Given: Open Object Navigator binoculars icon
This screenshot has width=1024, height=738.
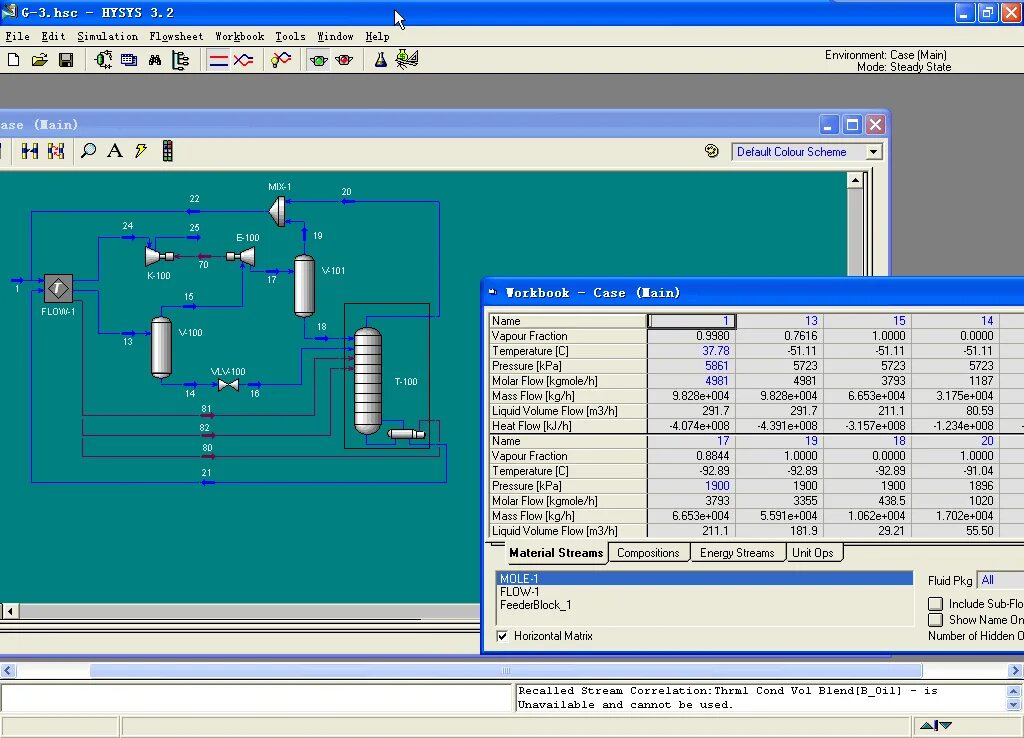Looking at the screenshot, I should tap(155, 60).
